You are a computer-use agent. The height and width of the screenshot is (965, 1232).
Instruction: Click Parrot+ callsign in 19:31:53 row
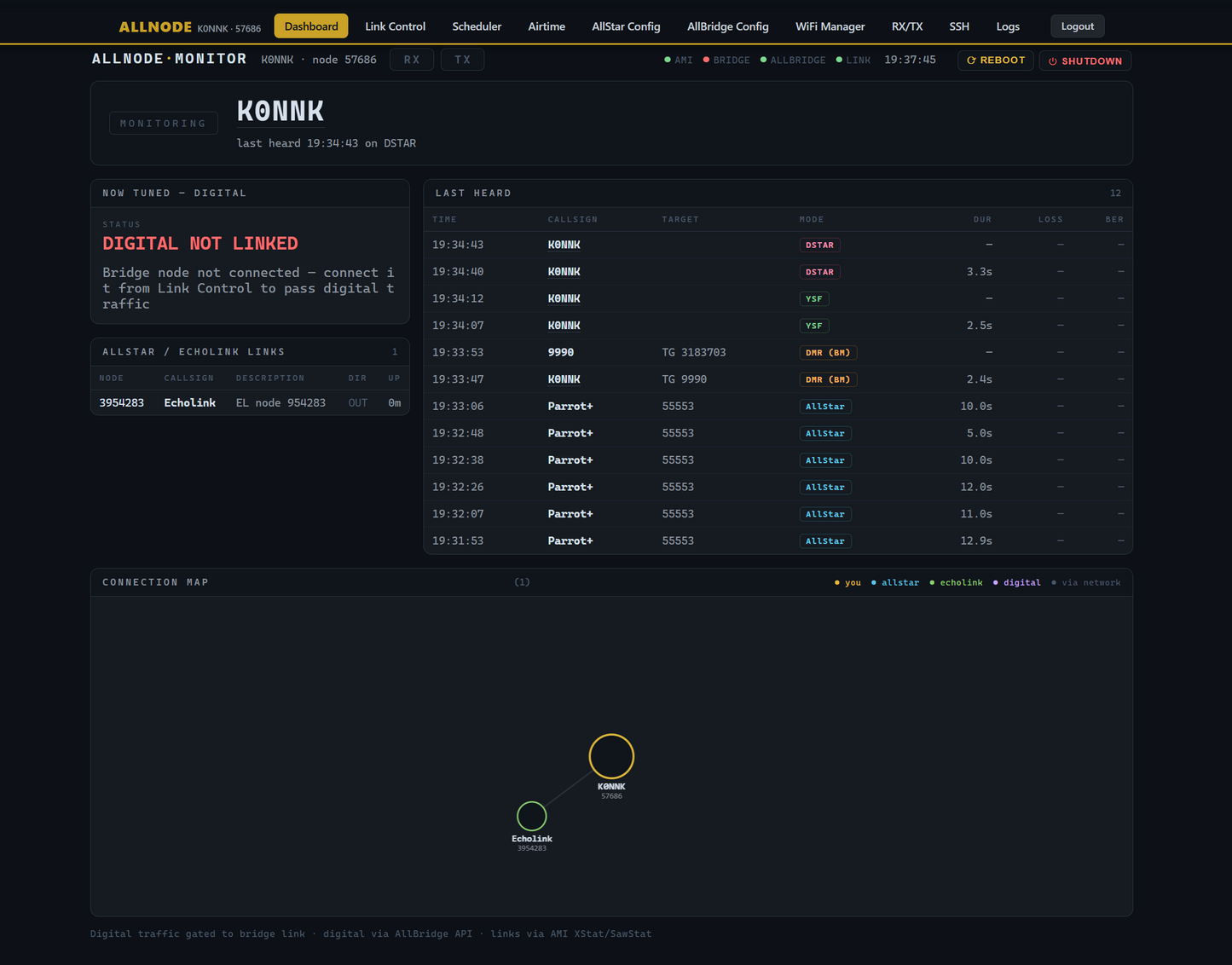[x=570, y=541]
